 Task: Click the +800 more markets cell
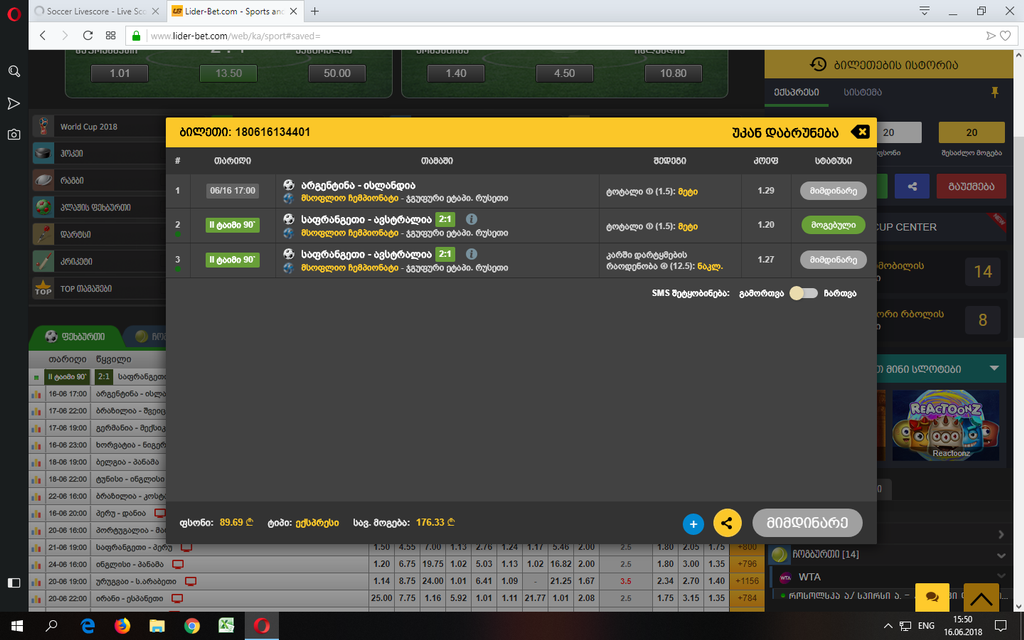pyautogui.click(x=746, y=547)
